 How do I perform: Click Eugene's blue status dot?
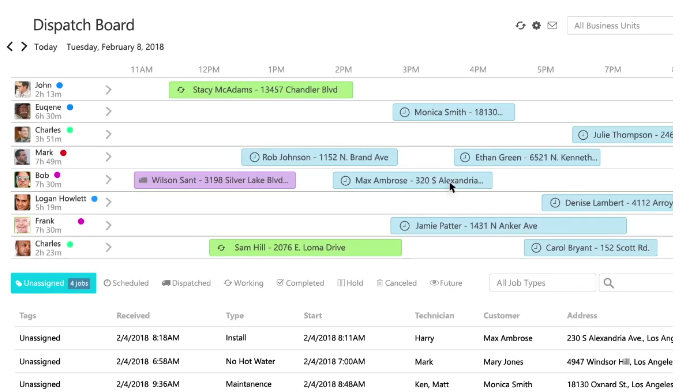[70, 107]
